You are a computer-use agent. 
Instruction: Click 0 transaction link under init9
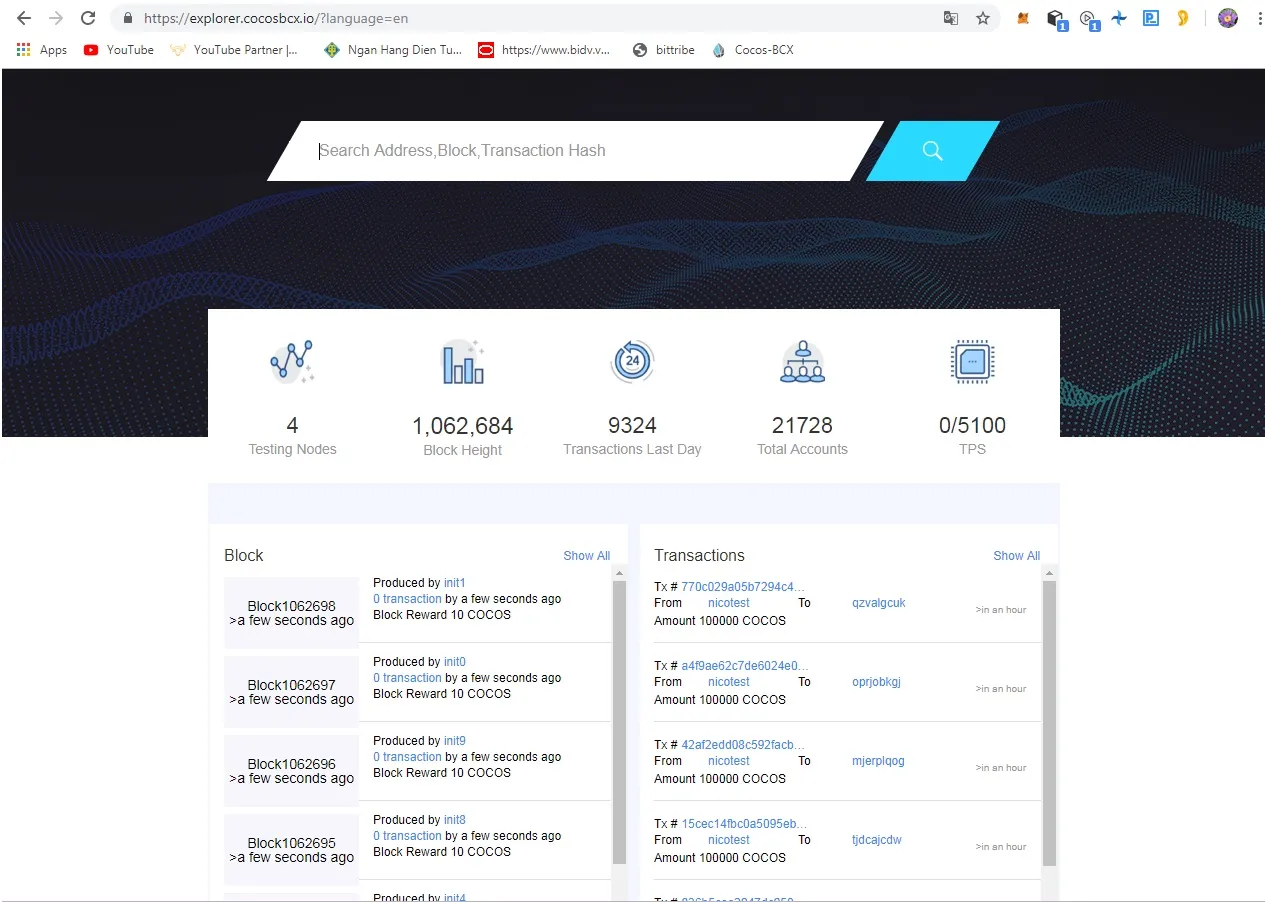coord(407,757)
